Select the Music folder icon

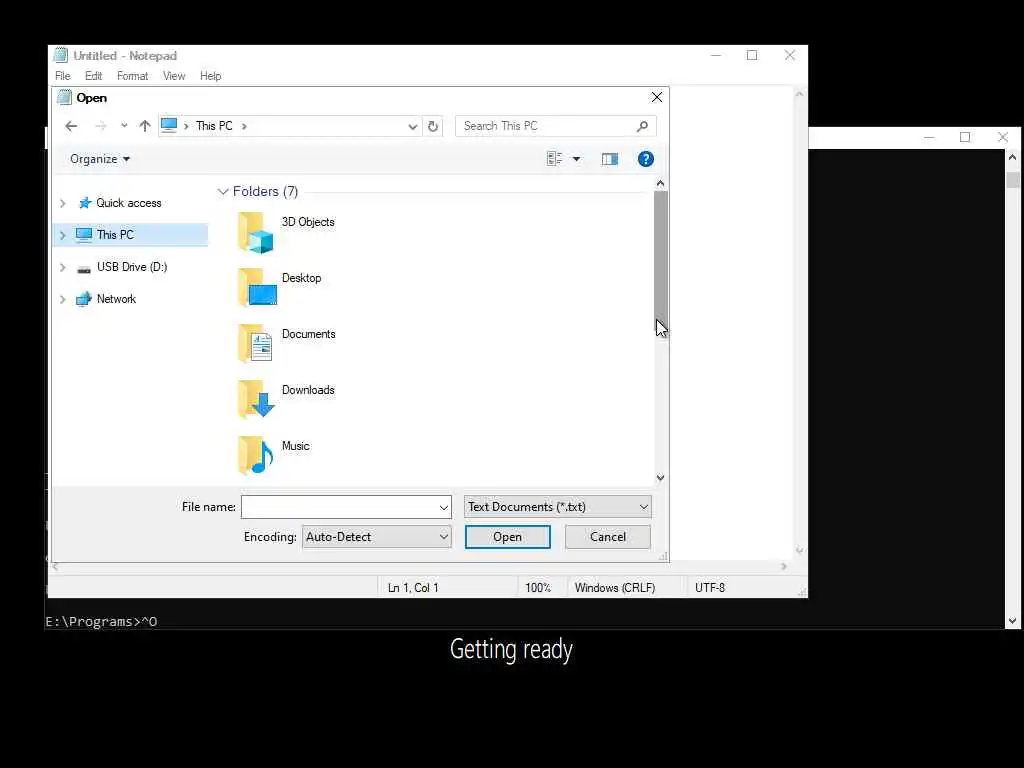[255, 455]
